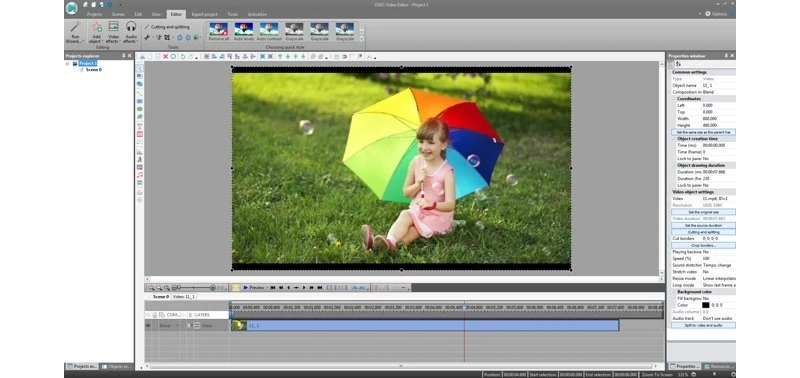Open the View ribbon tab
The width and height of the screenshot is (800, 378).
pyautogui.click(x=156, y=14)
